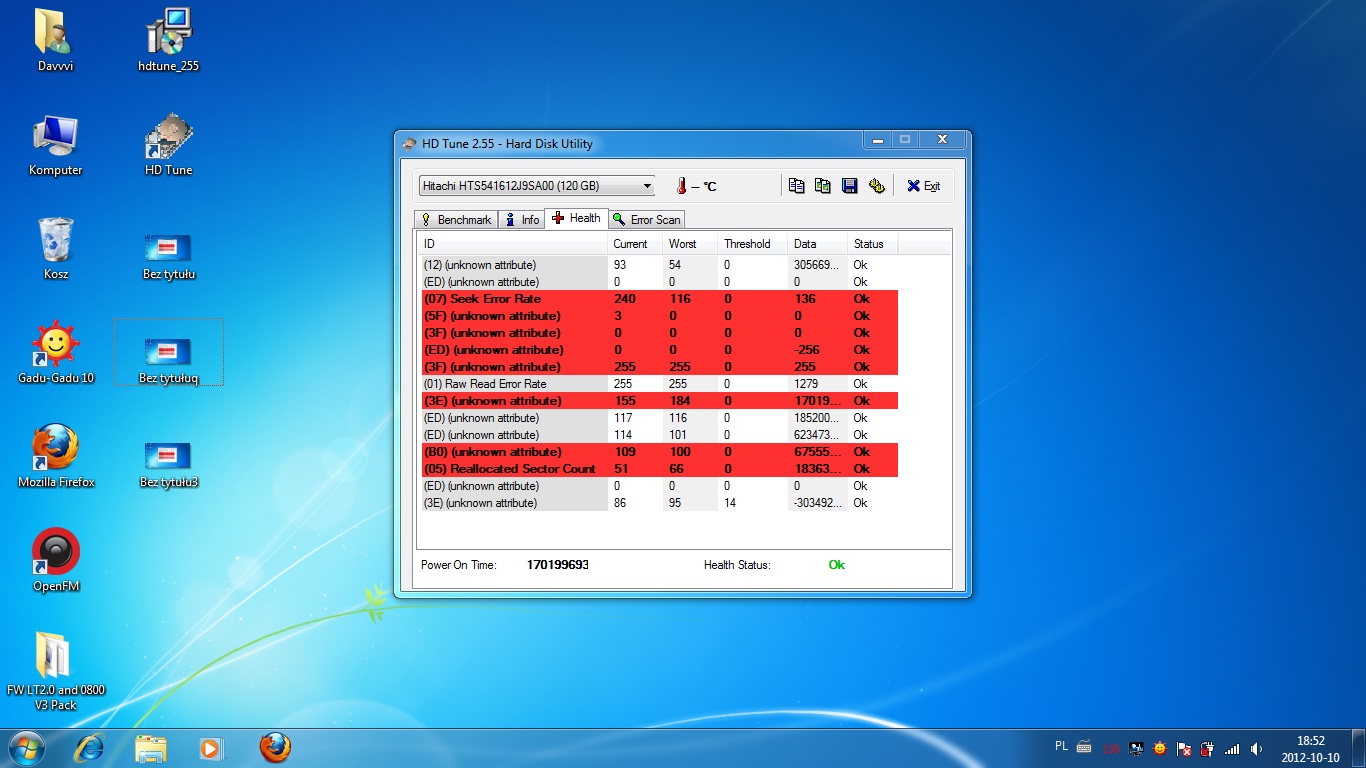Image resolution: width=1366 pixels, height=768 pixels.
Task: Launch Internet Explorer from the taskbar
Action: click(x=91, y=748)
